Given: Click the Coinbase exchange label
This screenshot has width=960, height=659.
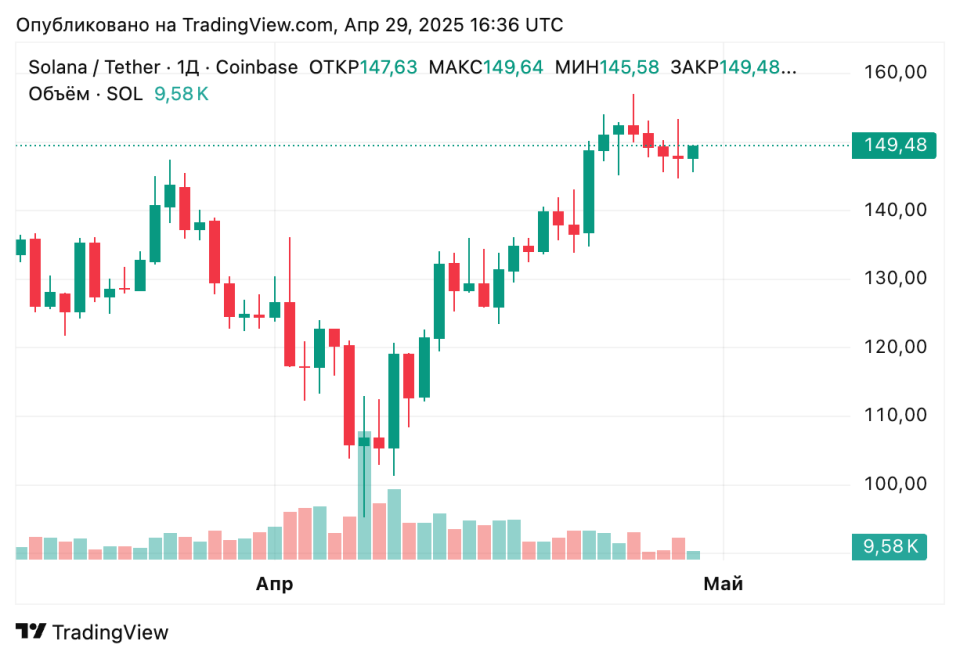Looking at the screenshot, I should click(x=257, y=67).
